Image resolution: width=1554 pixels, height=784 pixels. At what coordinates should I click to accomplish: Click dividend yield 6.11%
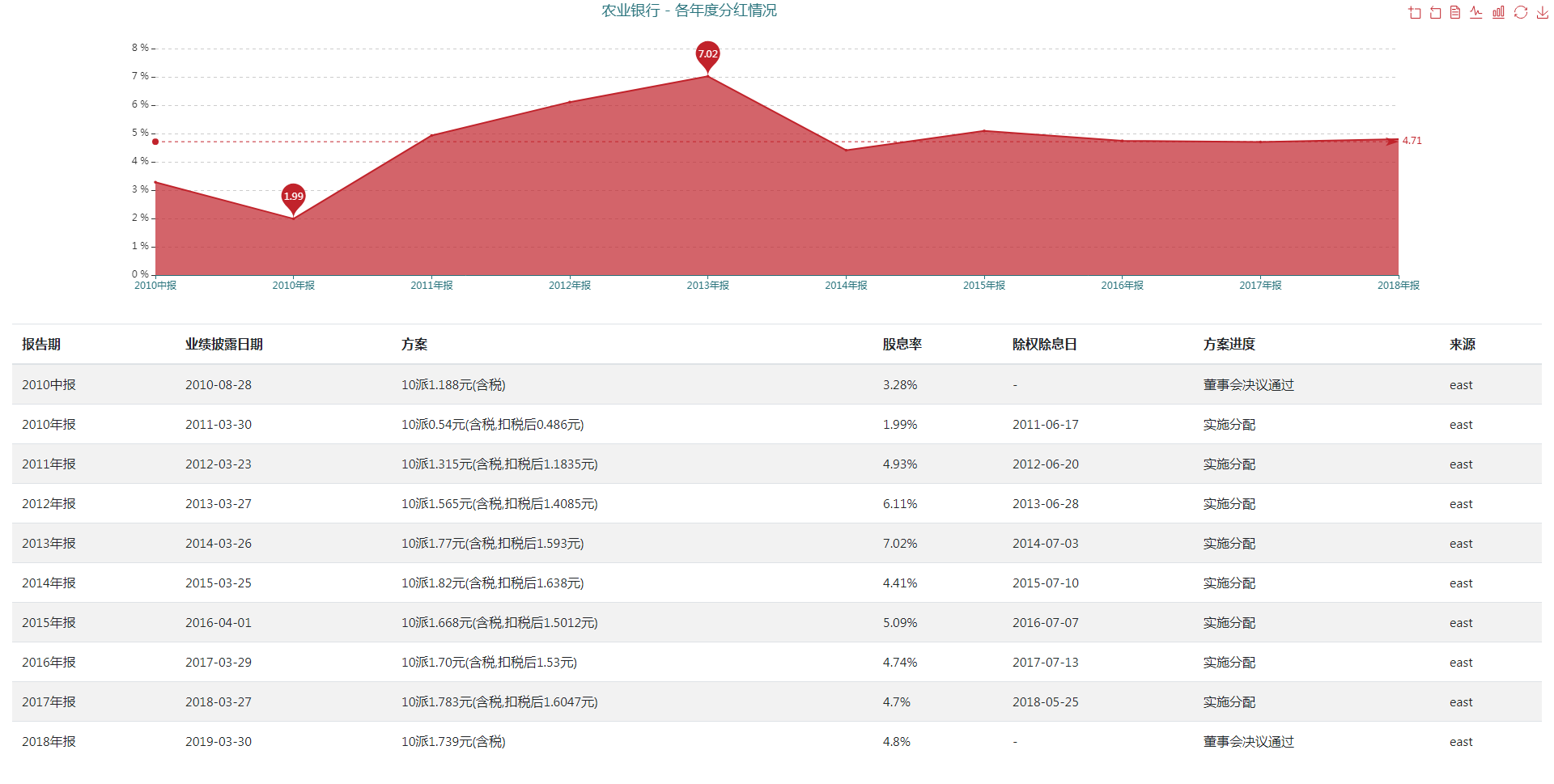tap(900, 504)
